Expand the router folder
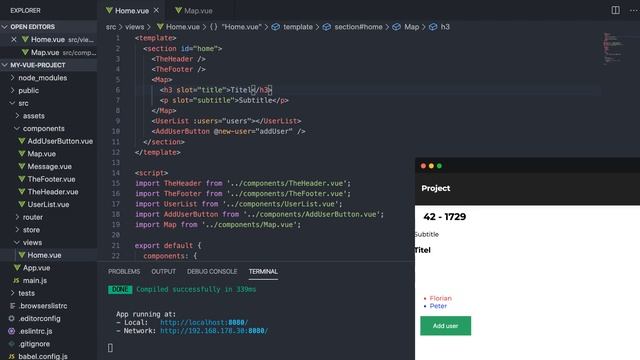Image resolution: width=640 pixels, height=360 pixels. (x=33, y=217)
